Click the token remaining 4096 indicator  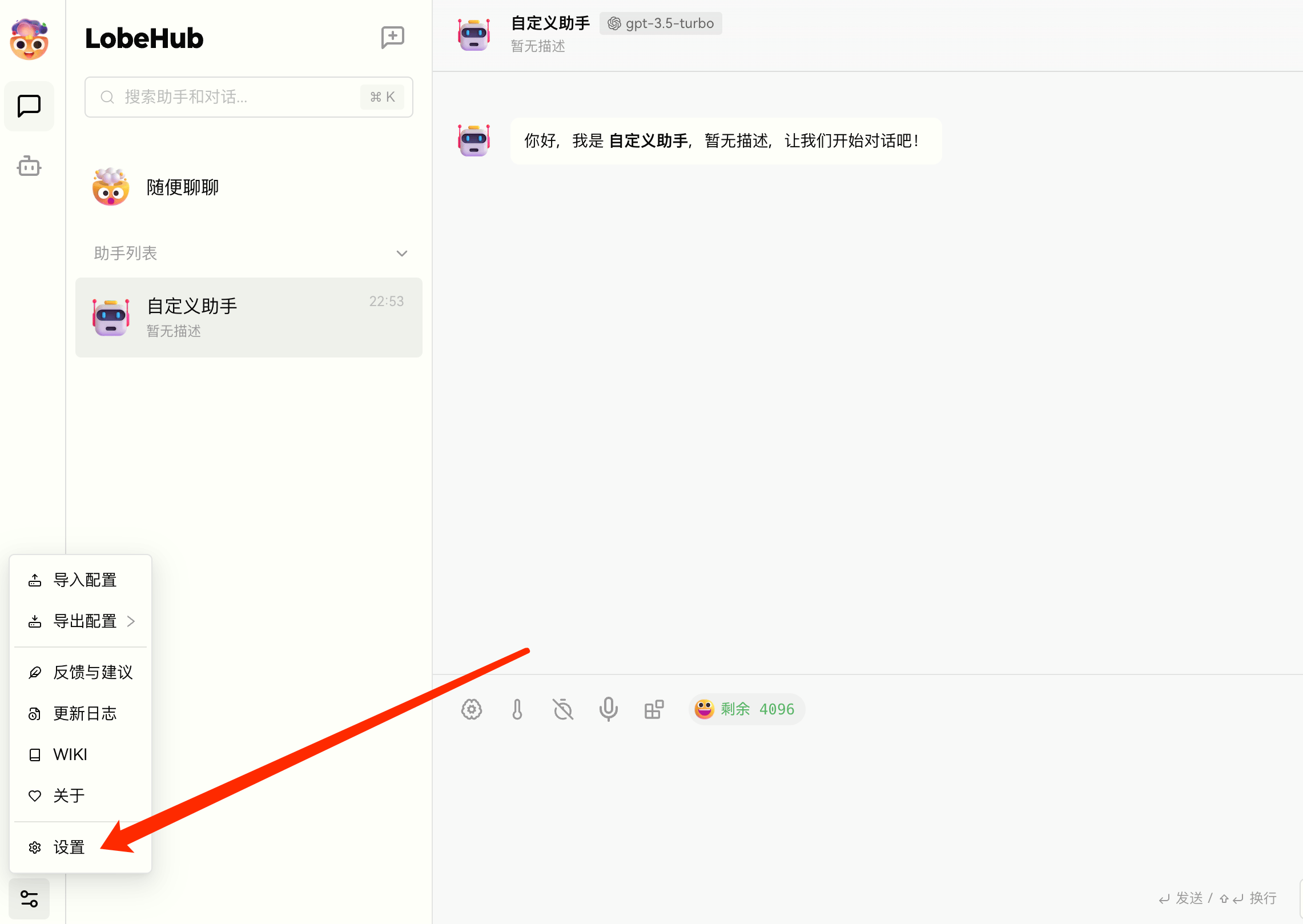point(746,709)
